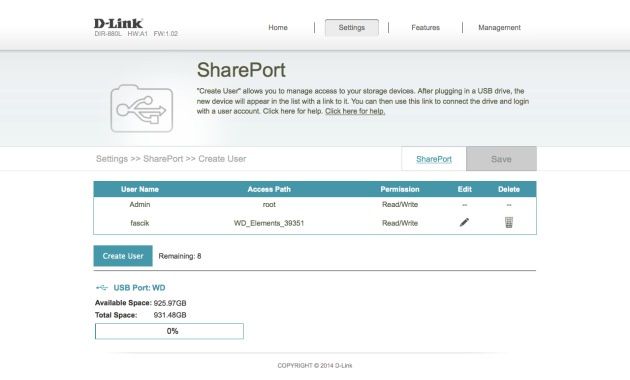Click the breadcrumb Settings >> SharePort >> Create User
The width and height of the screenshot is (630, 380).
click(x=171, y=159)
